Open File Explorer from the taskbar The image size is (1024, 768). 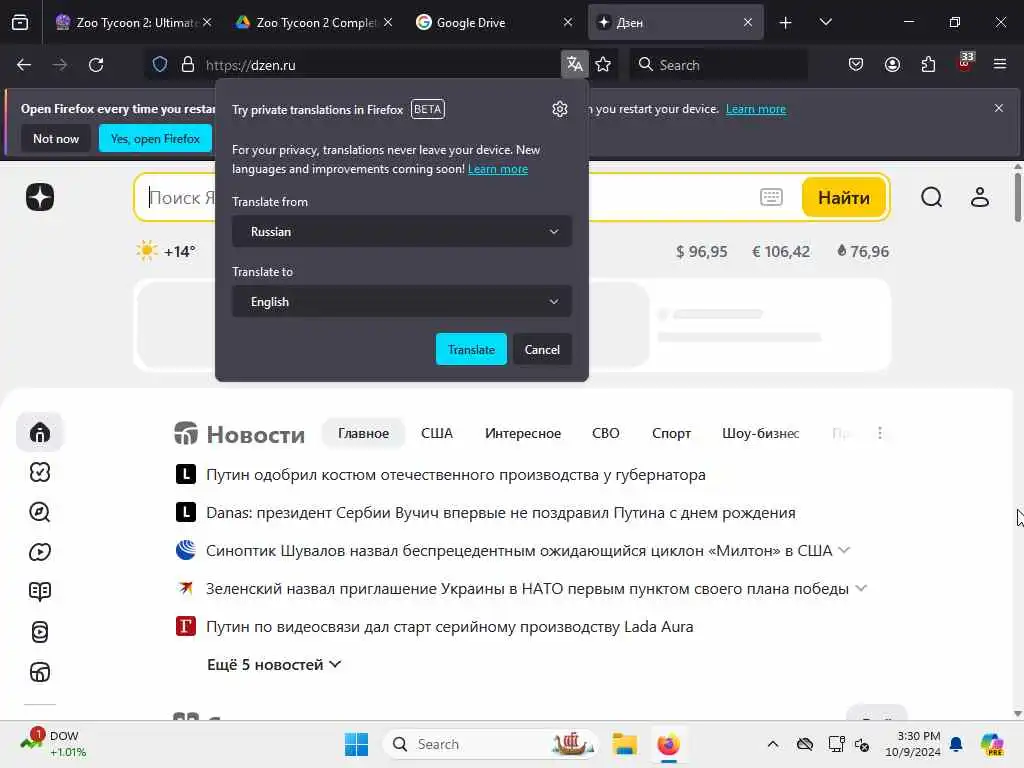click(624, 744)
